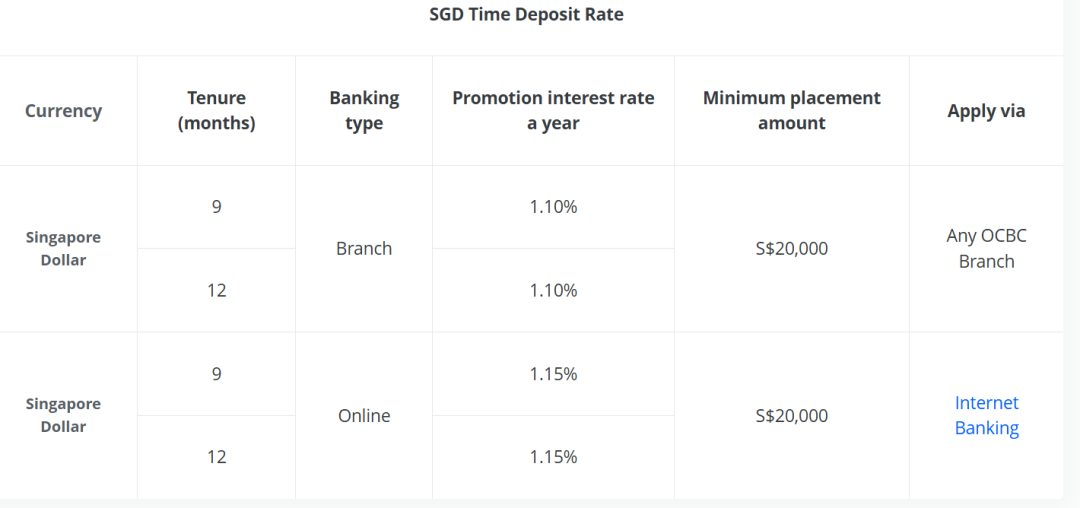Click the Any OCBC Branch cell
The image size is (1080, 508).
[986, 249]
